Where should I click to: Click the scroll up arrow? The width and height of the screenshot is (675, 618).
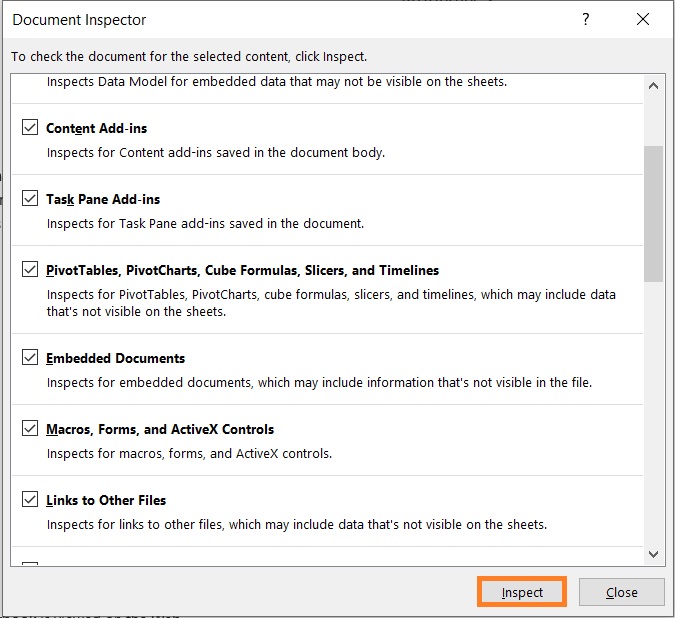pyautogui.click(x=653, y=86)
